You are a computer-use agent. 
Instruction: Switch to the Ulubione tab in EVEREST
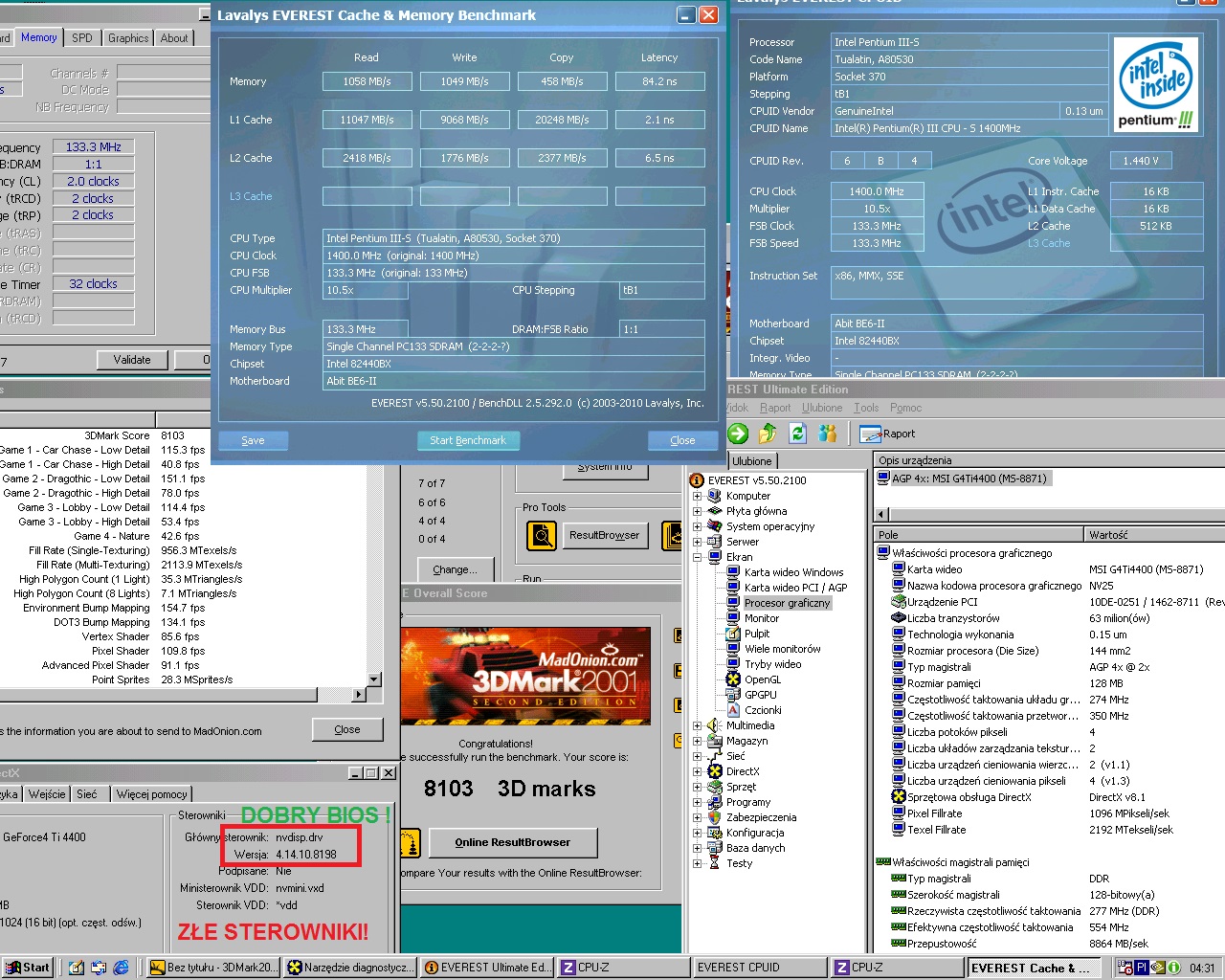751,461
